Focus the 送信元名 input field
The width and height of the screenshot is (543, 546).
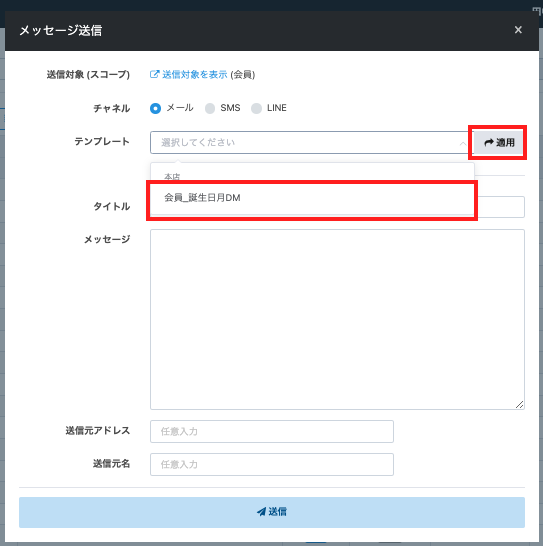click(272, 464)
